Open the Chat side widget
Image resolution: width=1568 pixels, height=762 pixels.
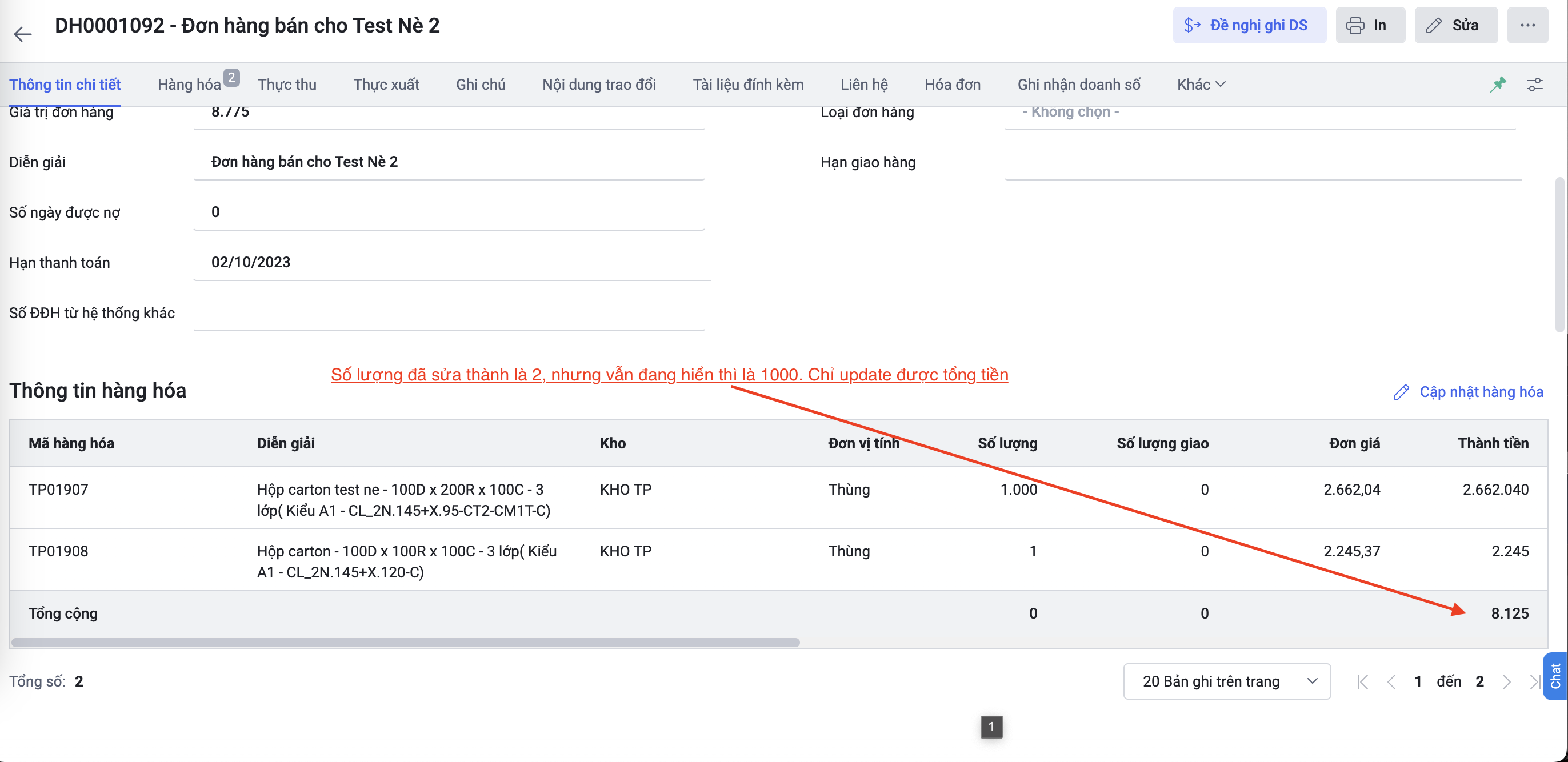pos(1555,676)
